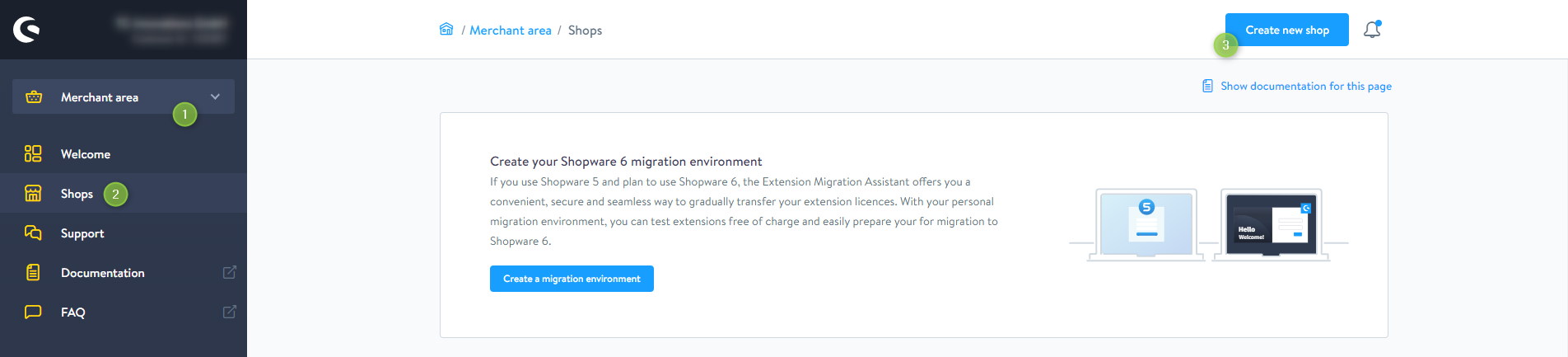1568x357 pixels.
Task: Open the Shops menu item
Action: [x=124, y=193]
